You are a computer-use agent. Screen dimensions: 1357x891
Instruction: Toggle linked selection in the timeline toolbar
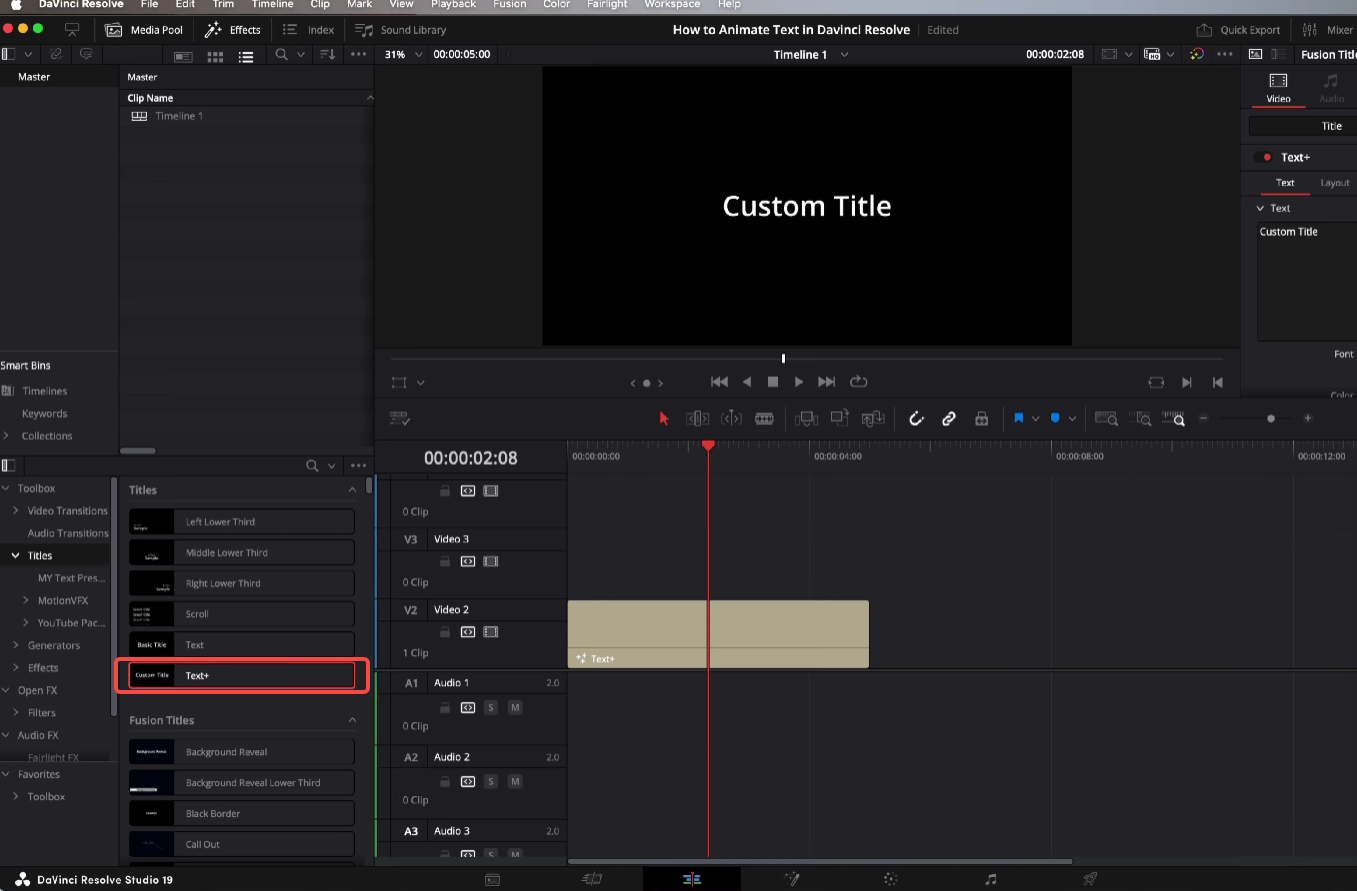tap(948, 418)
